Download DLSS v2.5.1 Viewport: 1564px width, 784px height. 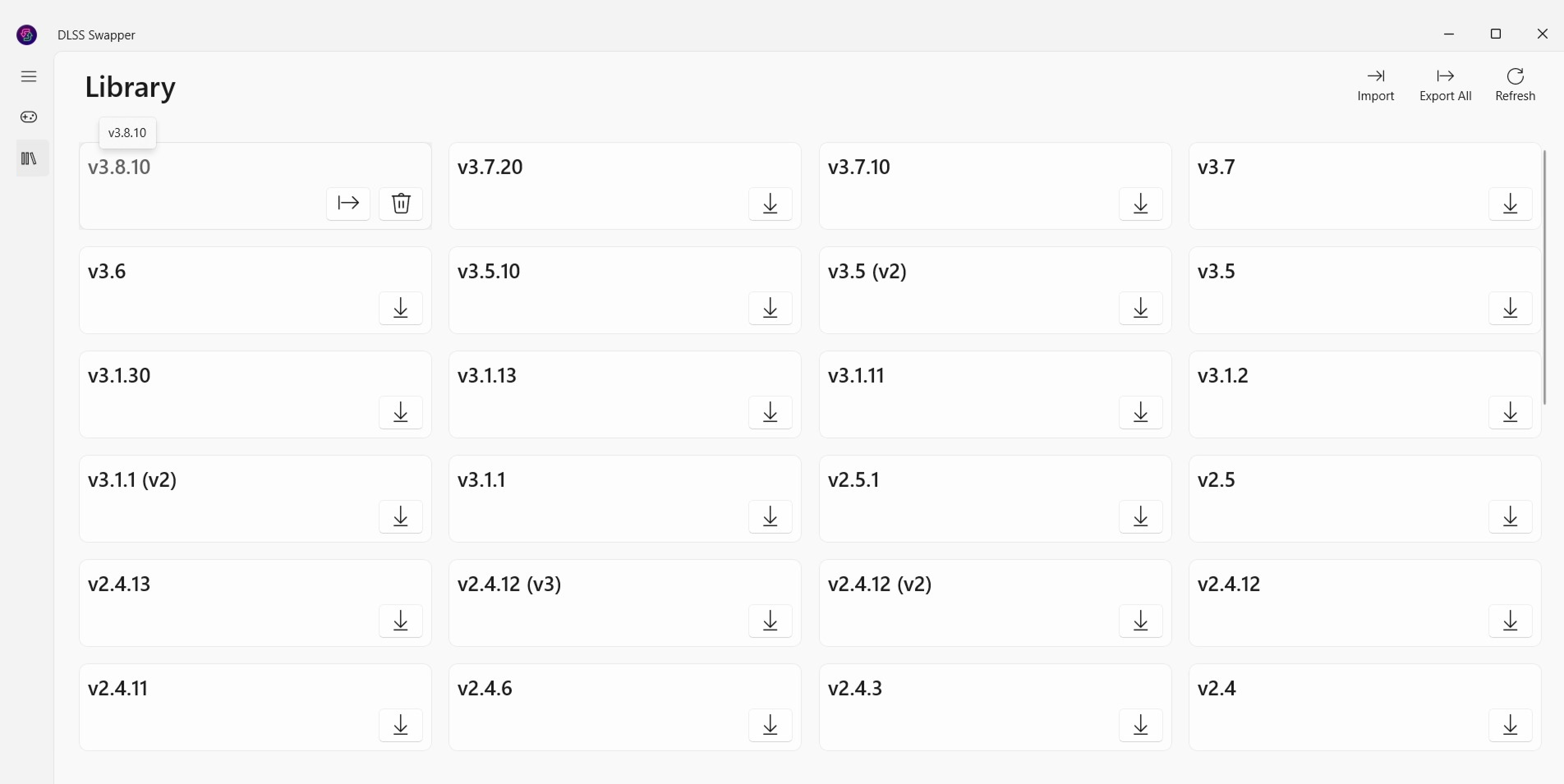pyautogui.click(x=1140, y=516)
